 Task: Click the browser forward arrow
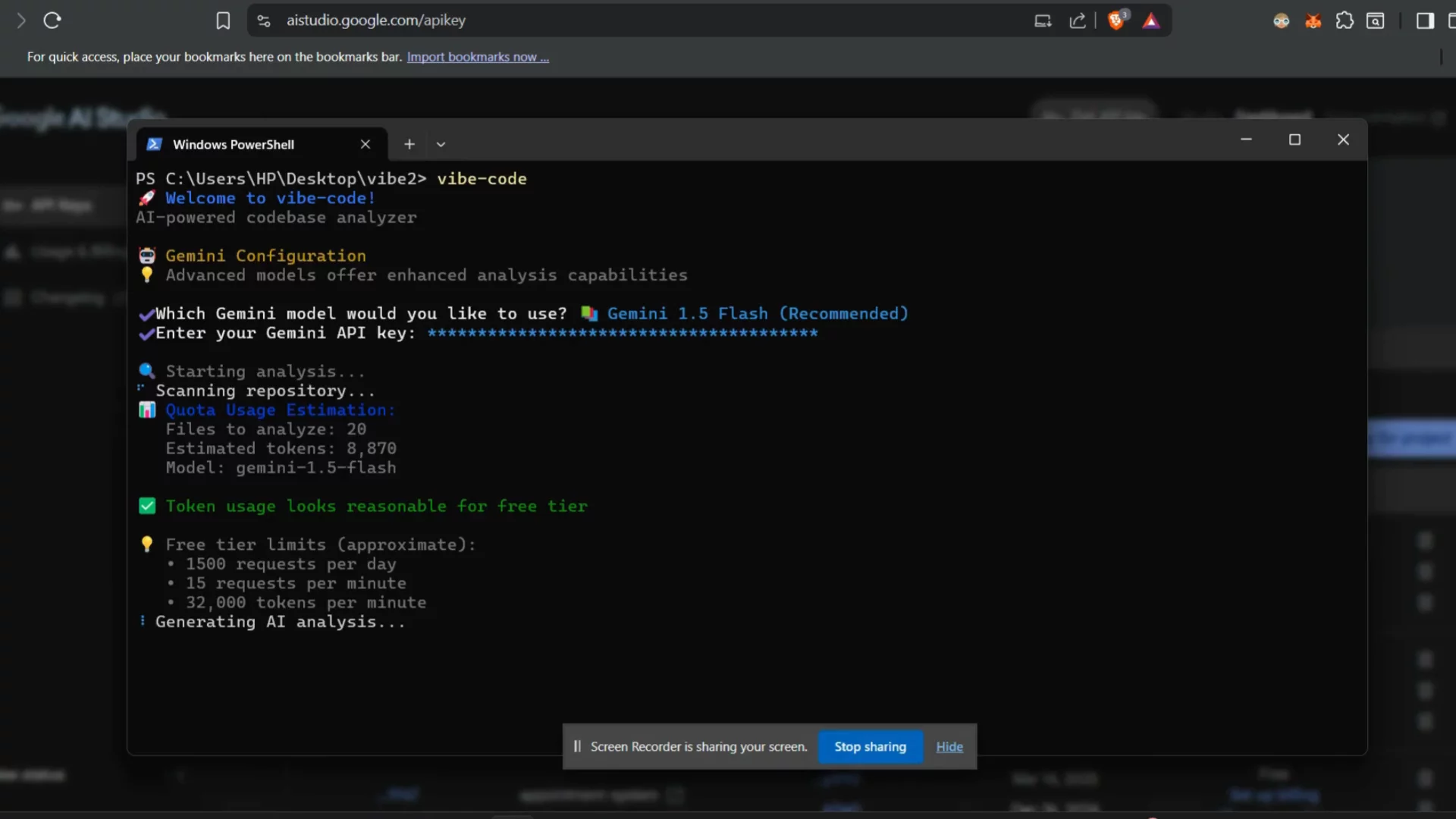click(x=21, y=20)
